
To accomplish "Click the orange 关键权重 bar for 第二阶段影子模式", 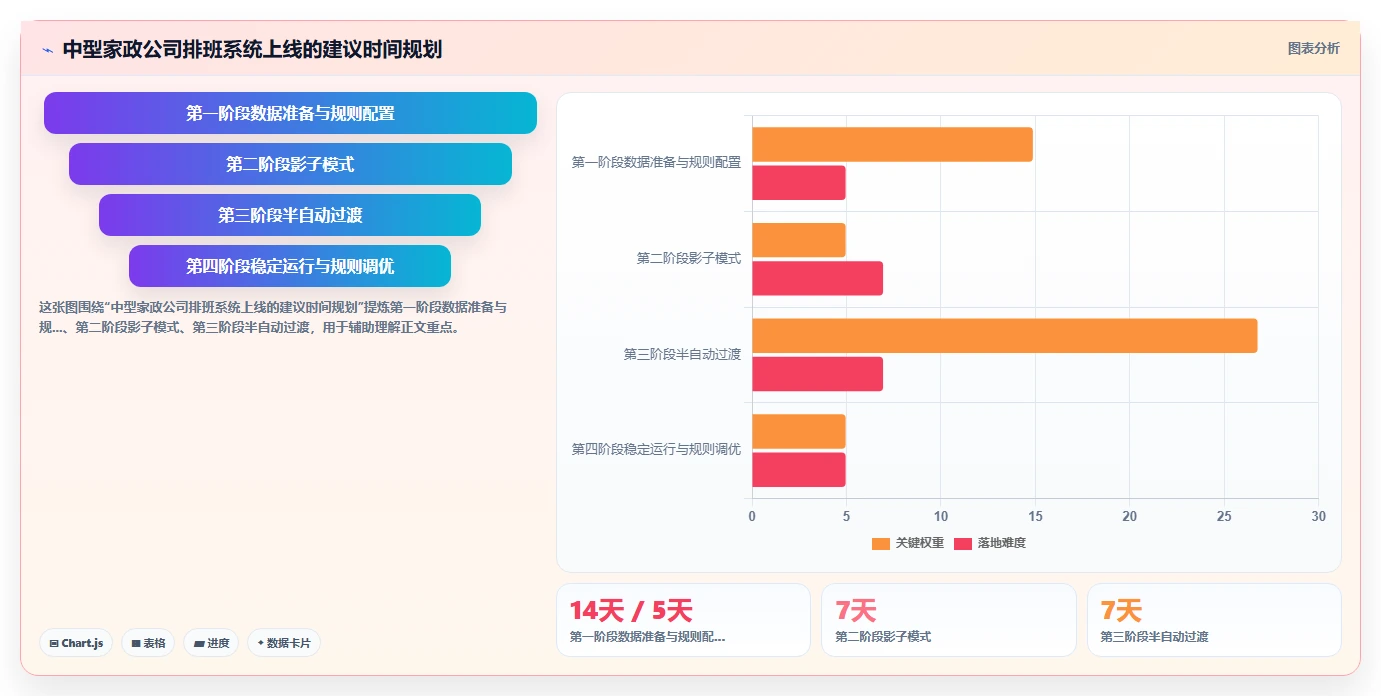I will click(799, 240).
